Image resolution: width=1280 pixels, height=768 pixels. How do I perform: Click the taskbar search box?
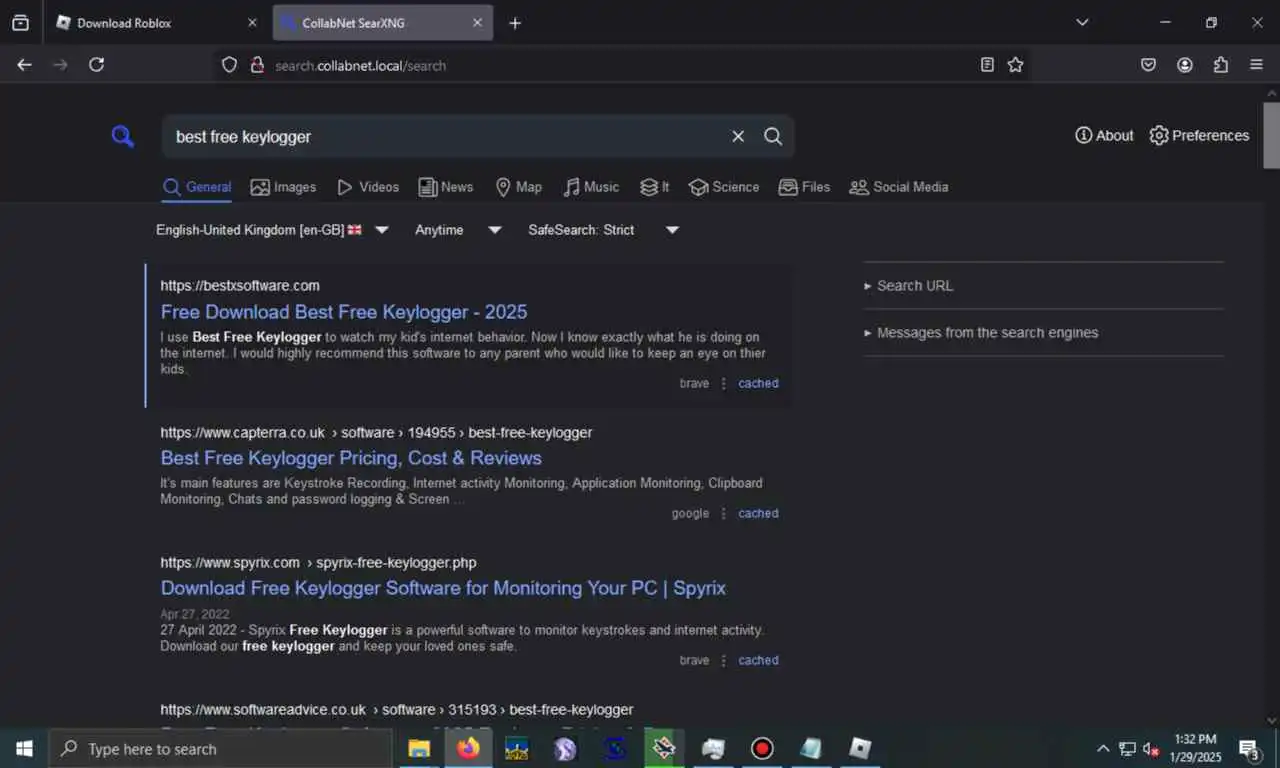pos(220,749)
